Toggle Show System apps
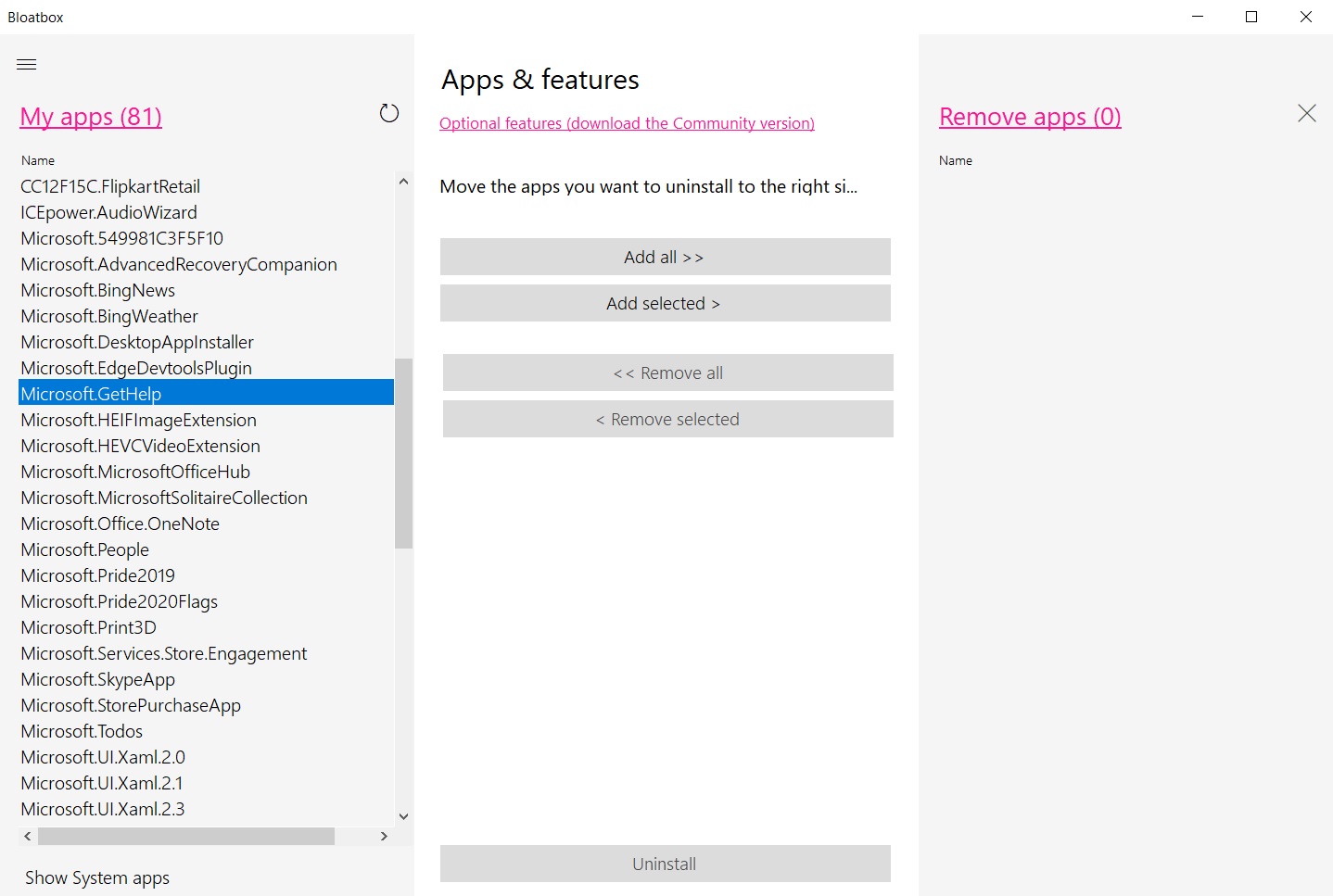This screenshot has height=896, width=1333. click(97, 877)
